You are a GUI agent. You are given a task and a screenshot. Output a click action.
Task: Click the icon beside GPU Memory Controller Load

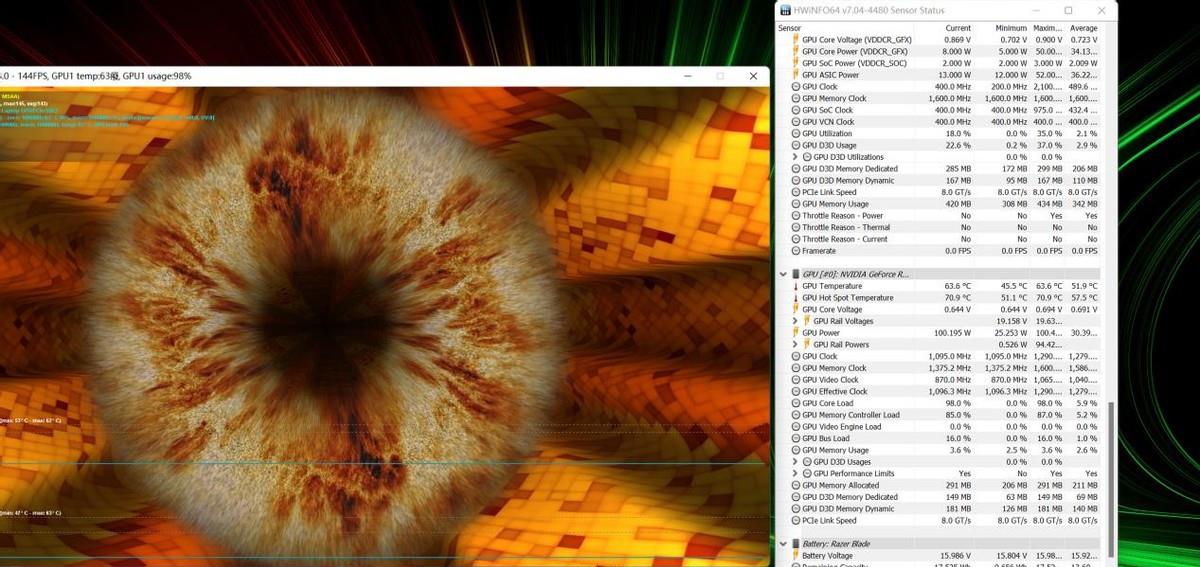pos(796,415)
